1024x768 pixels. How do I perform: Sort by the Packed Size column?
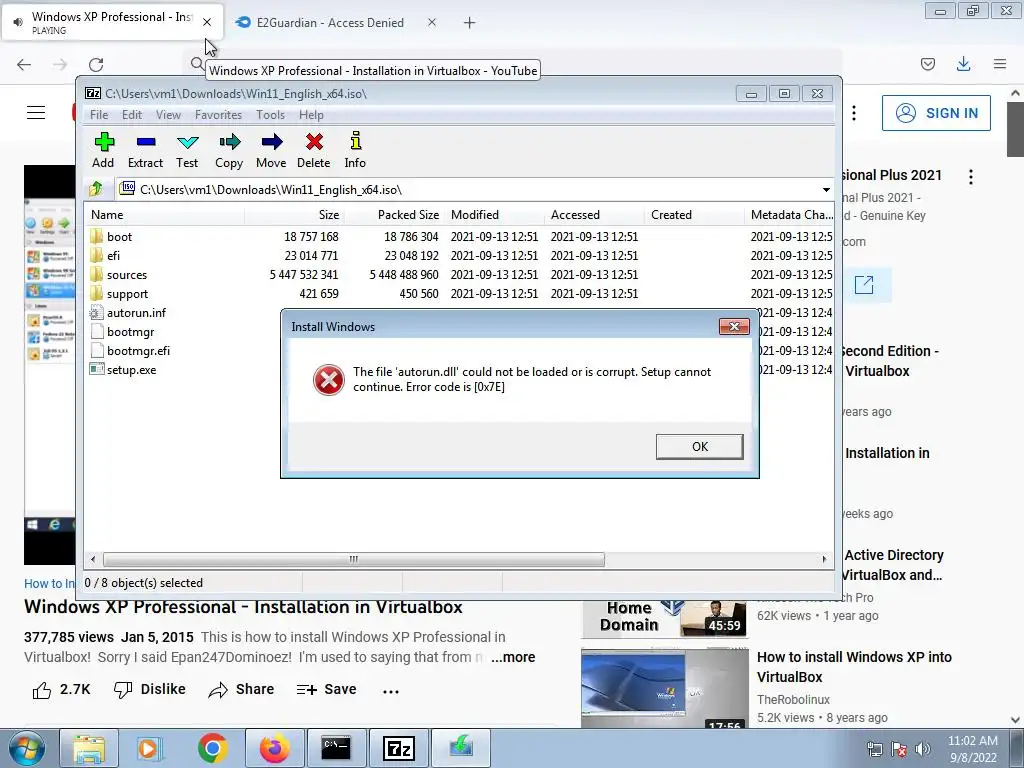point(394,215)
